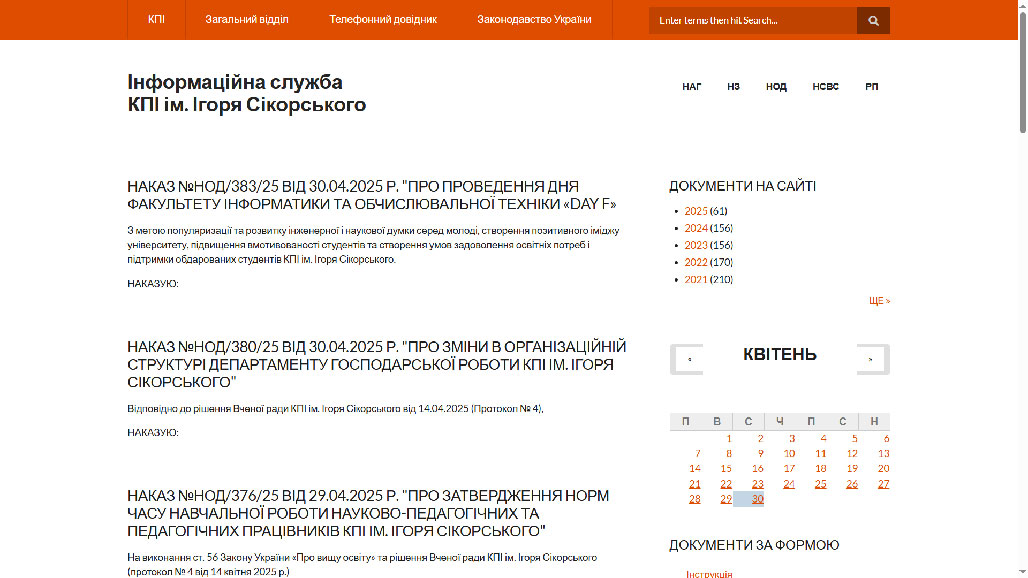This screenshot has width=1028, height=578.
Task: Open Телефонний довідник menu item
Action: click(383, 19)
